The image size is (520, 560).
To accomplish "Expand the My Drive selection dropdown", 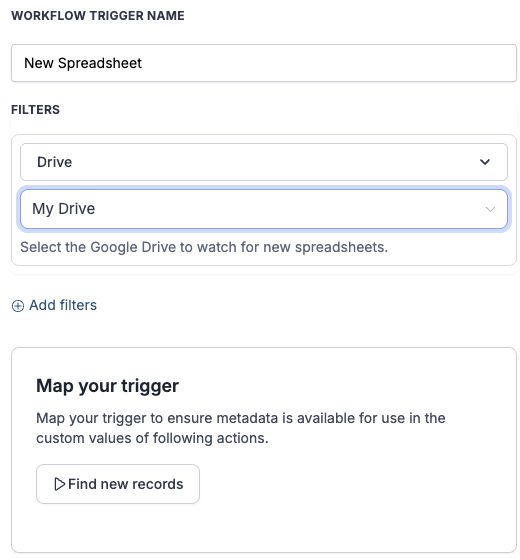I will point(264,209).
